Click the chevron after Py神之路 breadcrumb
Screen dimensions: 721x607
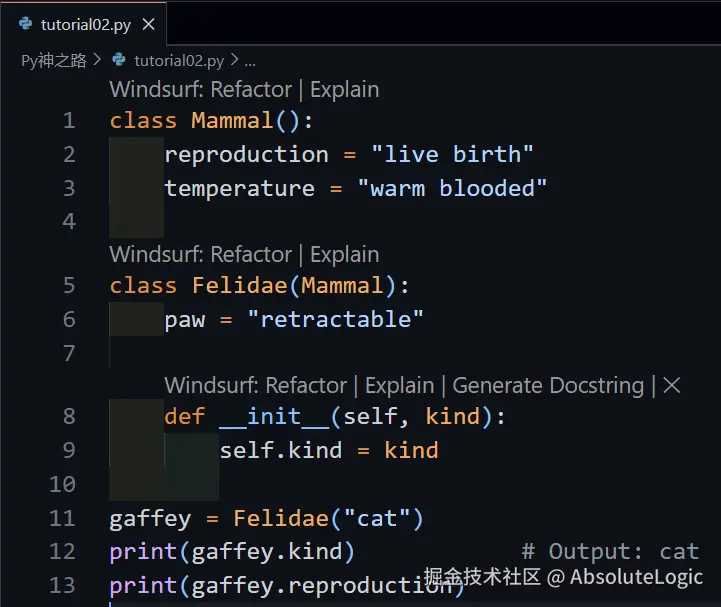97,60
